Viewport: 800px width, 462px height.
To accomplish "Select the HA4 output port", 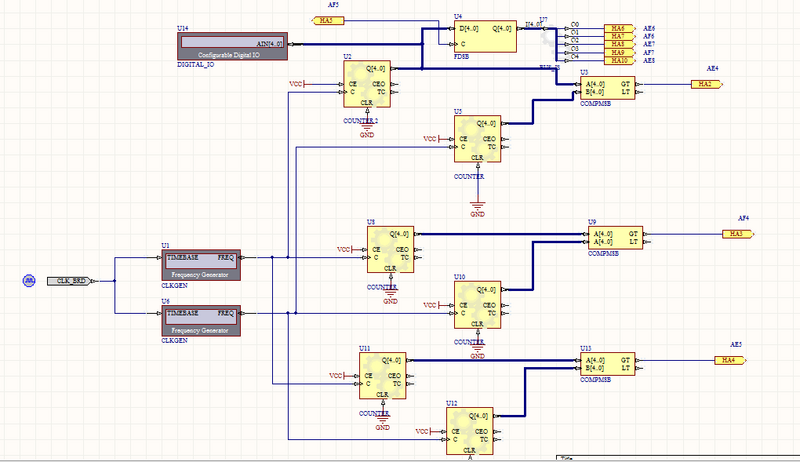I will [x=727, y=360].
